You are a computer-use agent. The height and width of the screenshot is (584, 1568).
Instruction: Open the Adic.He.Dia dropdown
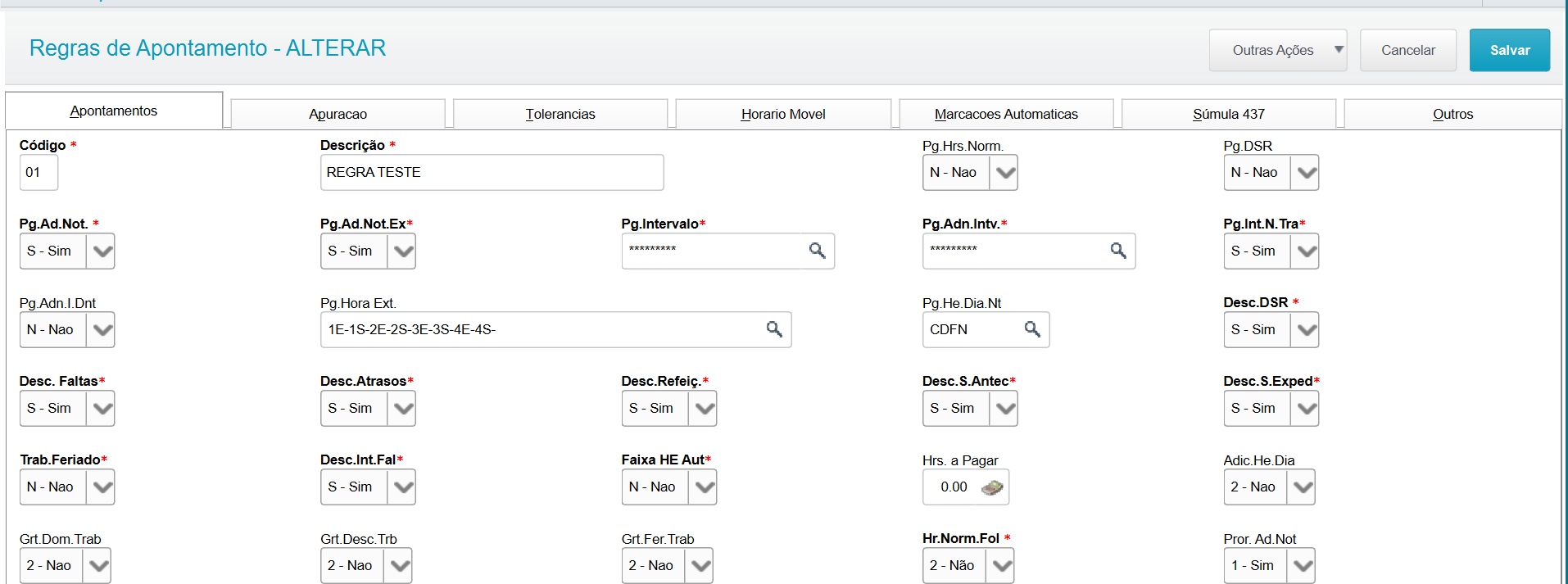[1302, 487]
